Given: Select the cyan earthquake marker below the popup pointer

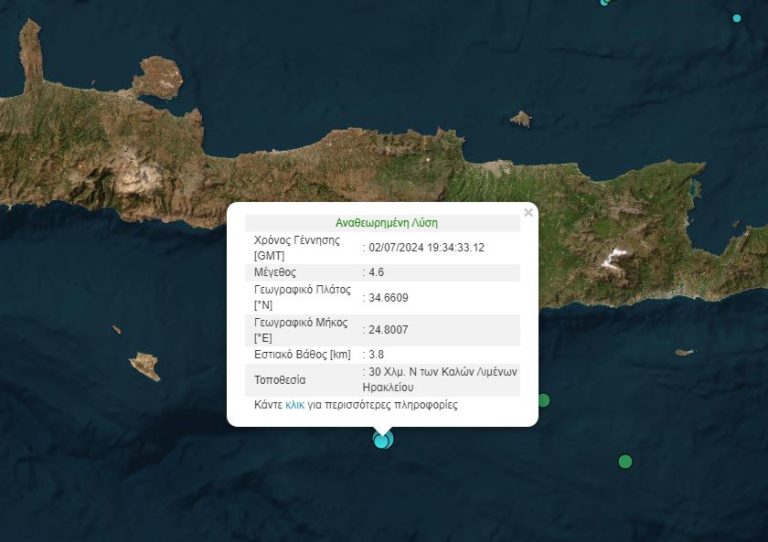Looking at the screenshot, I should point(383,440).
